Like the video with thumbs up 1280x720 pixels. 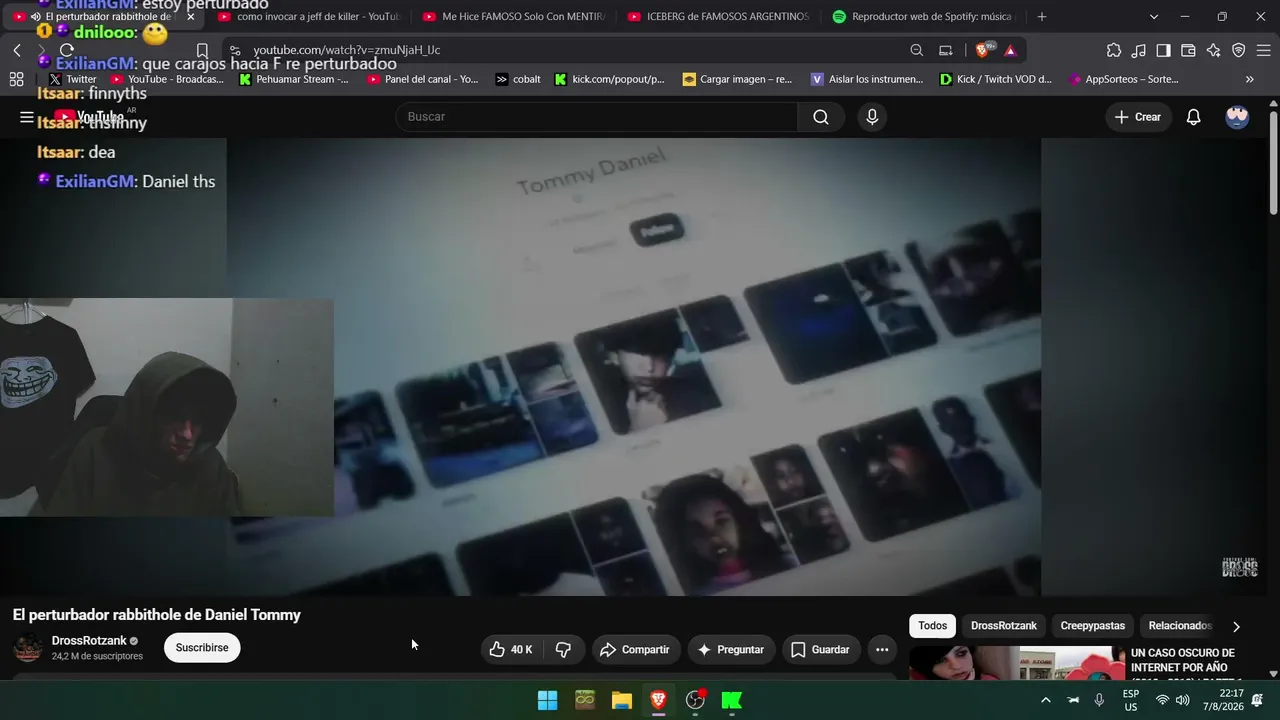pyautogui.click(x=510, y=650)
